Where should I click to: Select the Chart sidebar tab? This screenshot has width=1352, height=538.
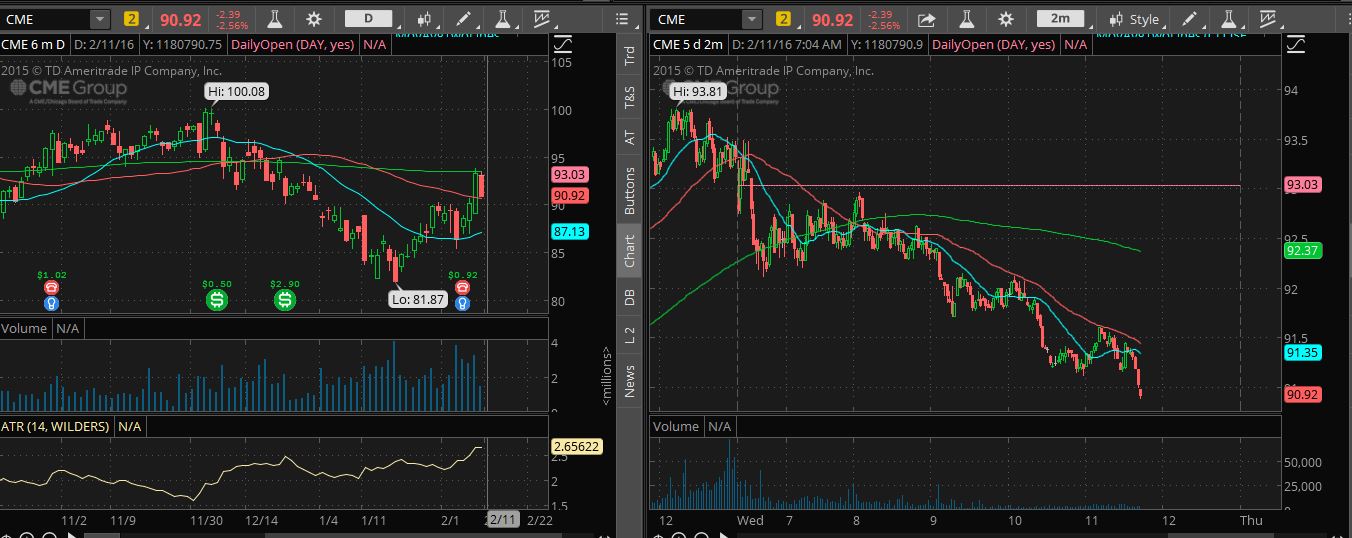[629, 252]
